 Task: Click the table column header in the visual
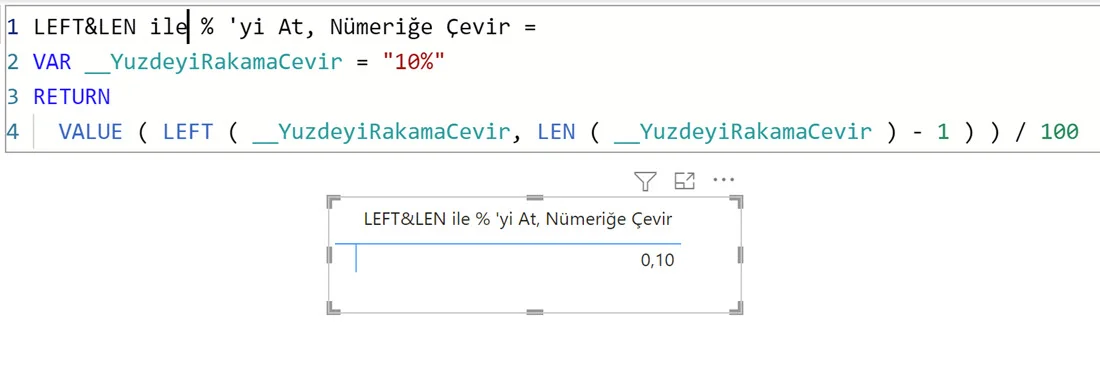tap(518, 219)
